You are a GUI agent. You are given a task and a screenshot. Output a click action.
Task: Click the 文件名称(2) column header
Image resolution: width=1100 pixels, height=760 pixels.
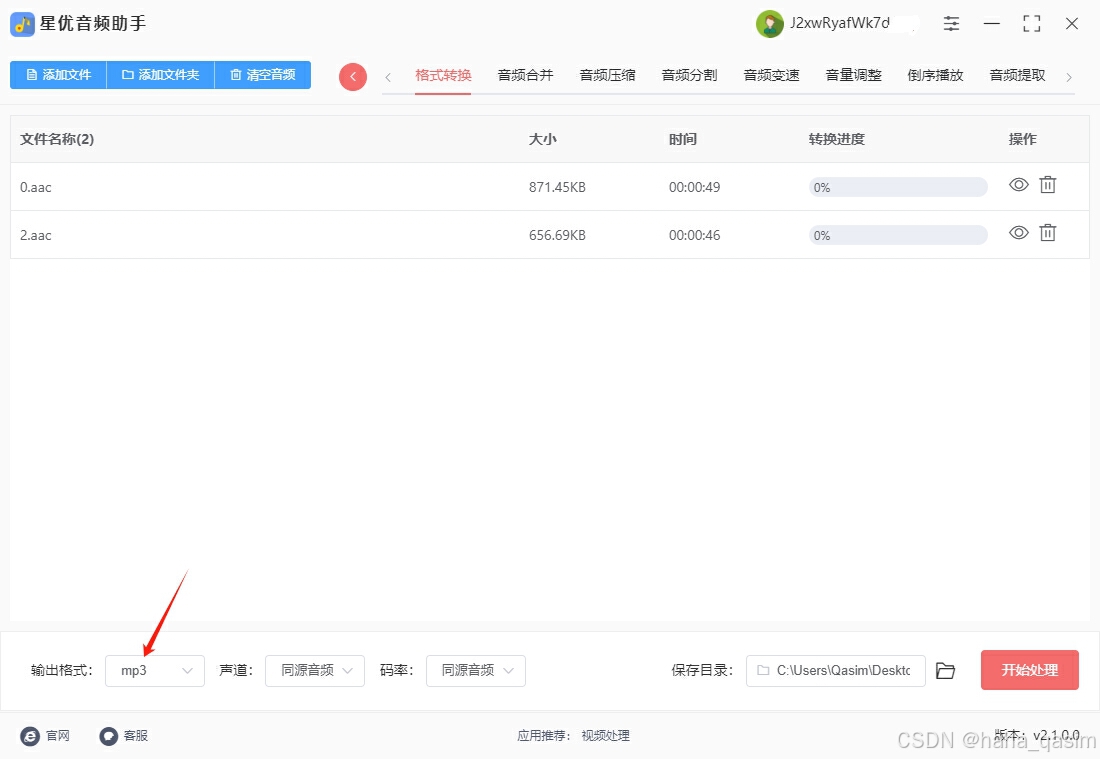click(57, 139)
